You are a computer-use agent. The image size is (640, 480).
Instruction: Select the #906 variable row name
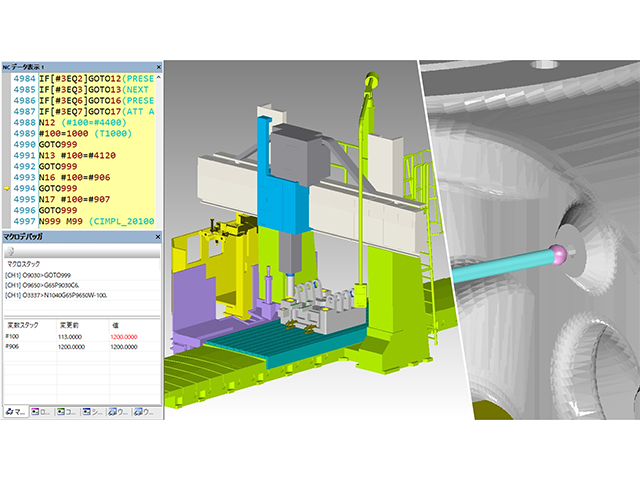pyautogui.click(x=12, y=347)
